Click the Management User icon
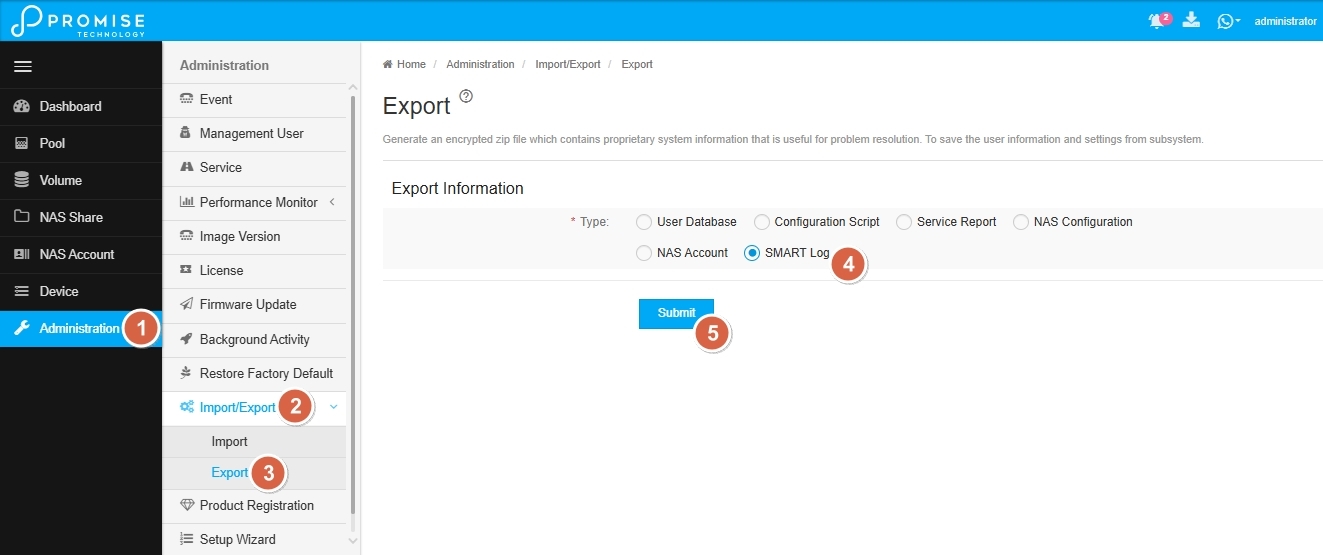The width and height of the screenshot is (1323, 555). point(185,133)
